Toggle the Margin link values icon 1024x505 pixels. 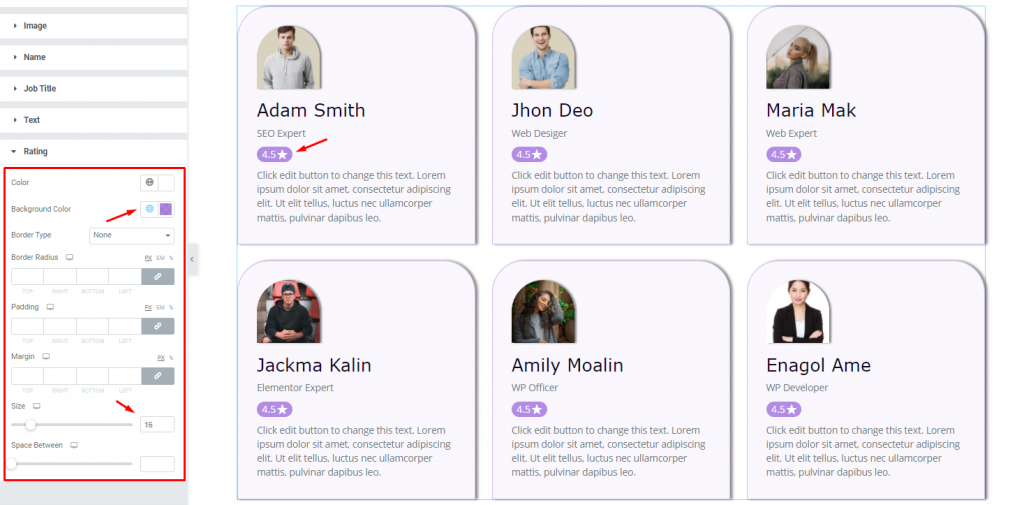coord(157,376)
